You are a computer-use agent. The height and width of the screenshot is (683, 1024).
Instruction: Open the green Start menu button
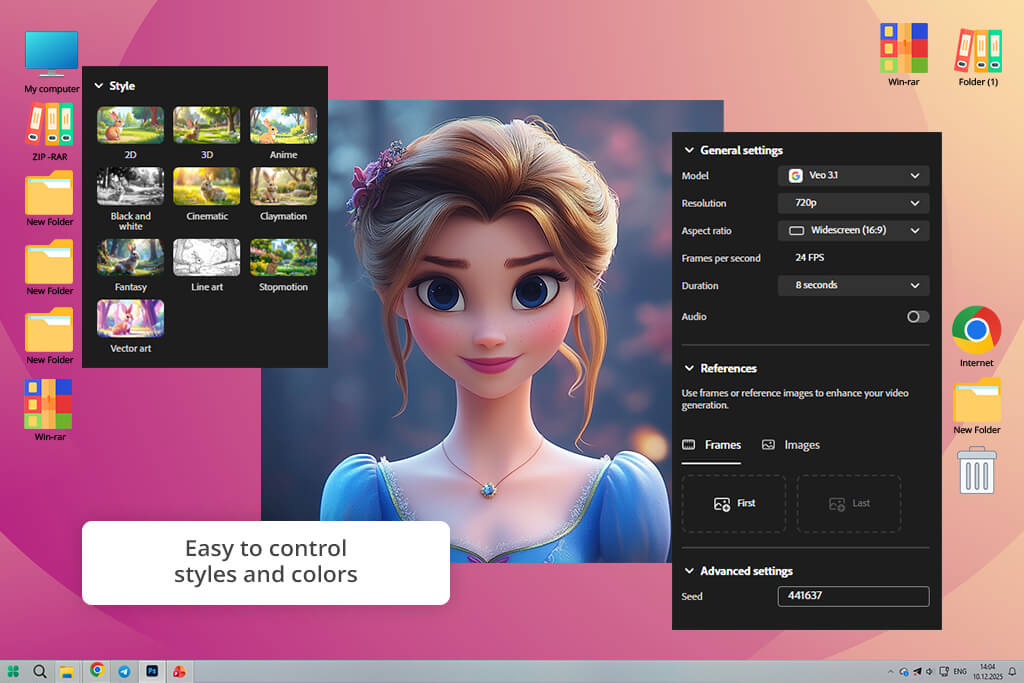(x=12, y=671)
